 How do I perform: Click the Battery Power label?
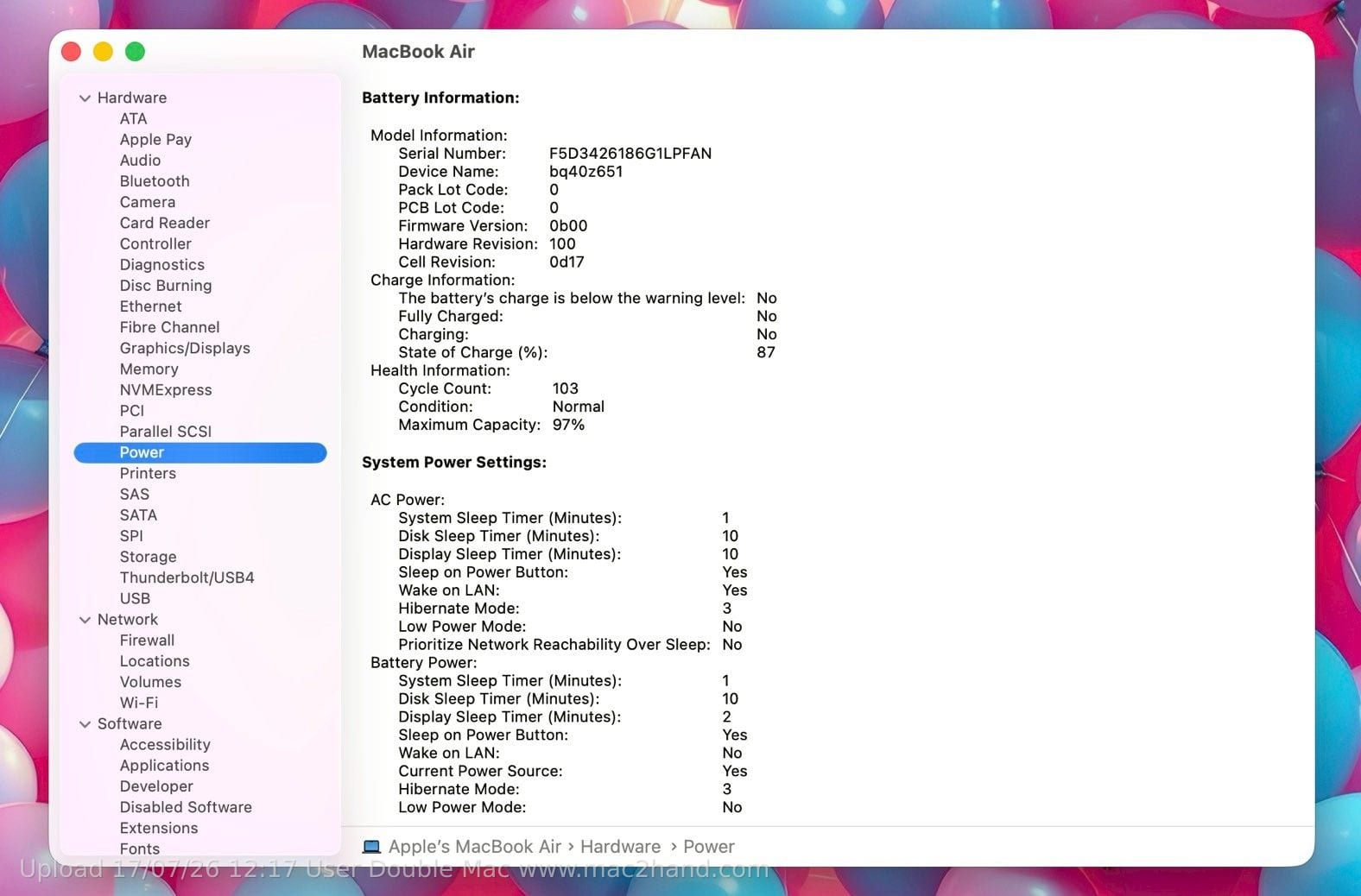tap(423, 662)
